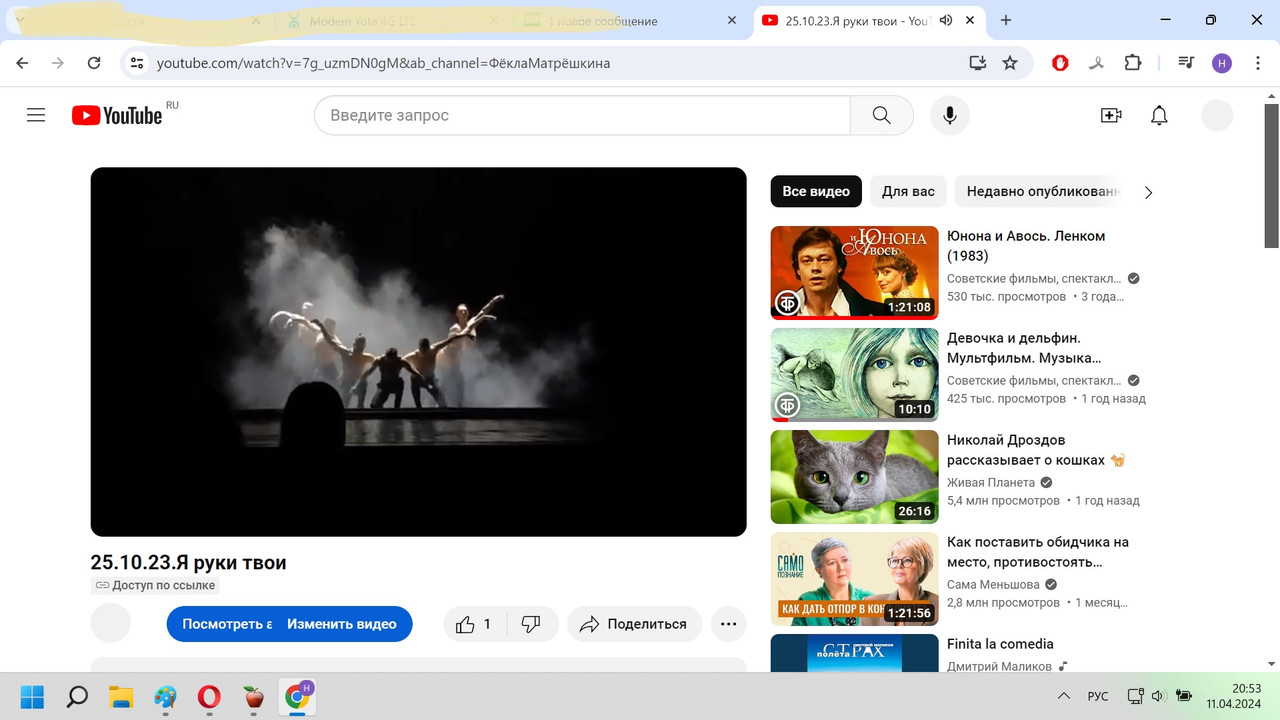Open the tab search dropdown arrow
This screenshot has height=720, width=1280.
point(20,20)
